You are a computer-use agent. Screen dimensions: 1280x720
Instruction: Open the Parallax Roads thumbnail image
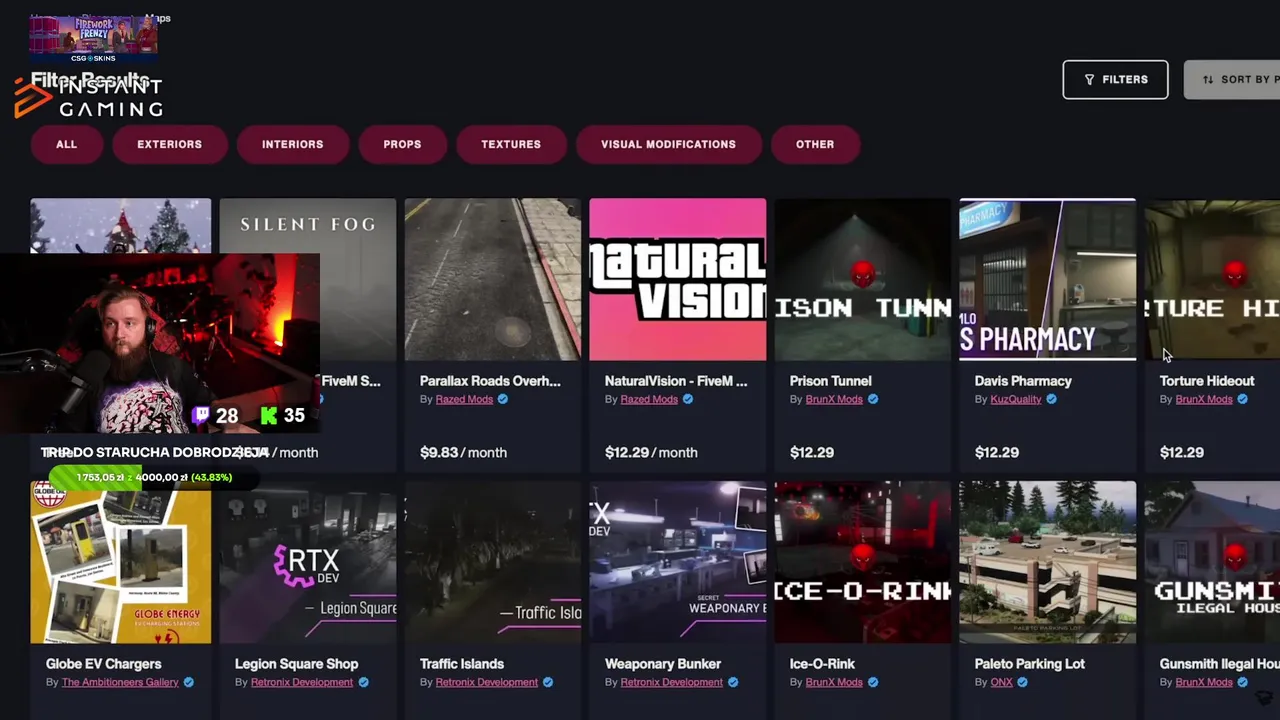(x=493, y=279)
